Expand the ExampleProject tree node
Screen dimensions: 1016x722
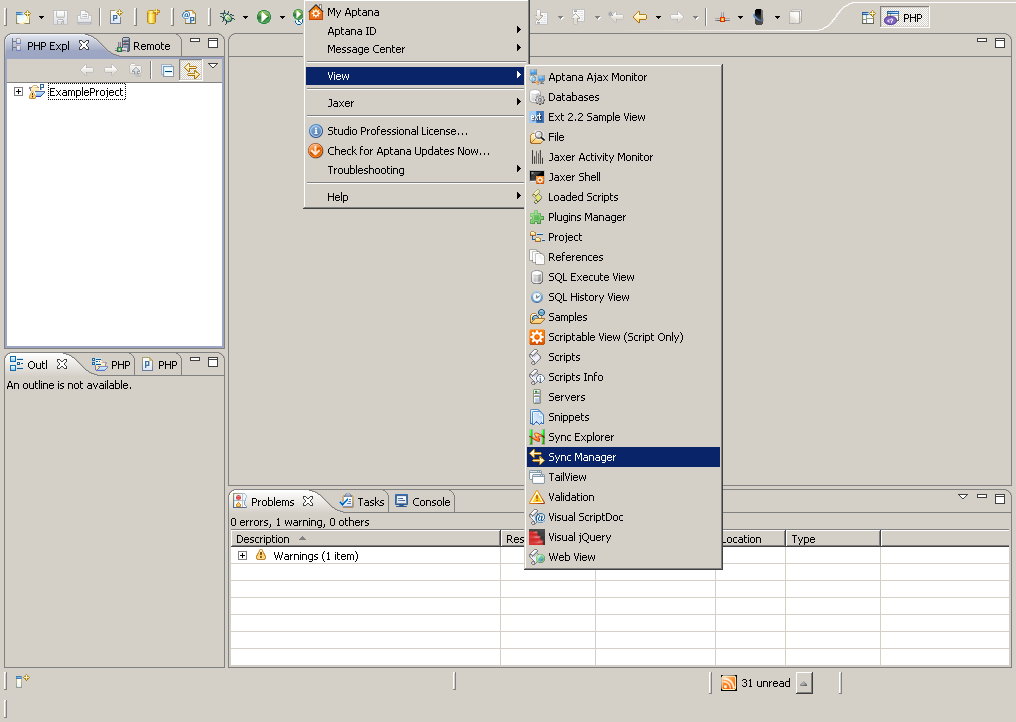coord(18,91)
